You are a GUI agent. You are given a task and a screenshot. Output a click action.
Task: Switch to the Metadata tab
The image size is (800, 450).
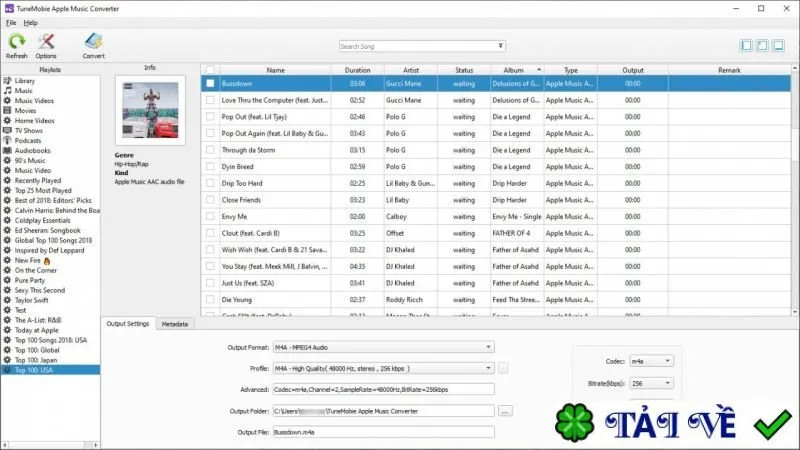[x=174, y=324]
